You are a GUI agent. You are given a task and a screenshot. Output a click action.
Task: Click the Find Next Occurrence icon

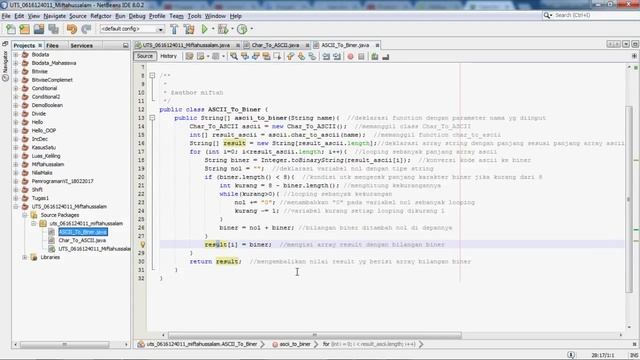click(x=256, y=56)
